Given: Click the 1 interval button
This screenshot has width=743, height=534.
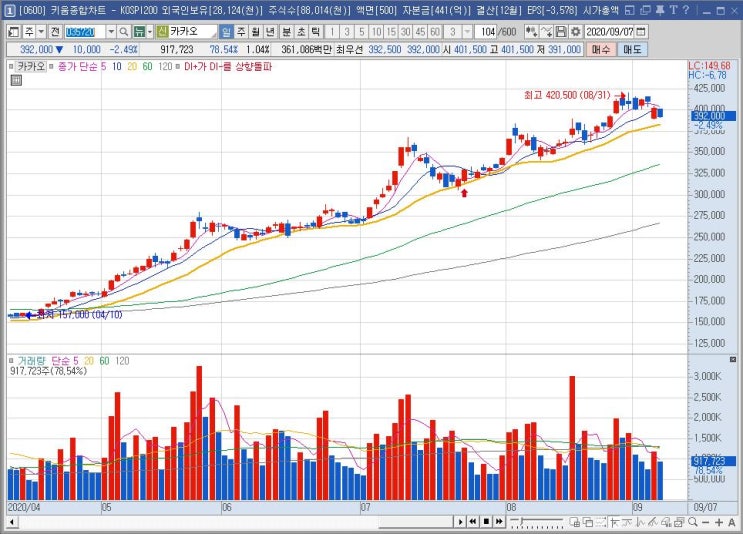Looking at the screenshot, I should pos(332,32).
